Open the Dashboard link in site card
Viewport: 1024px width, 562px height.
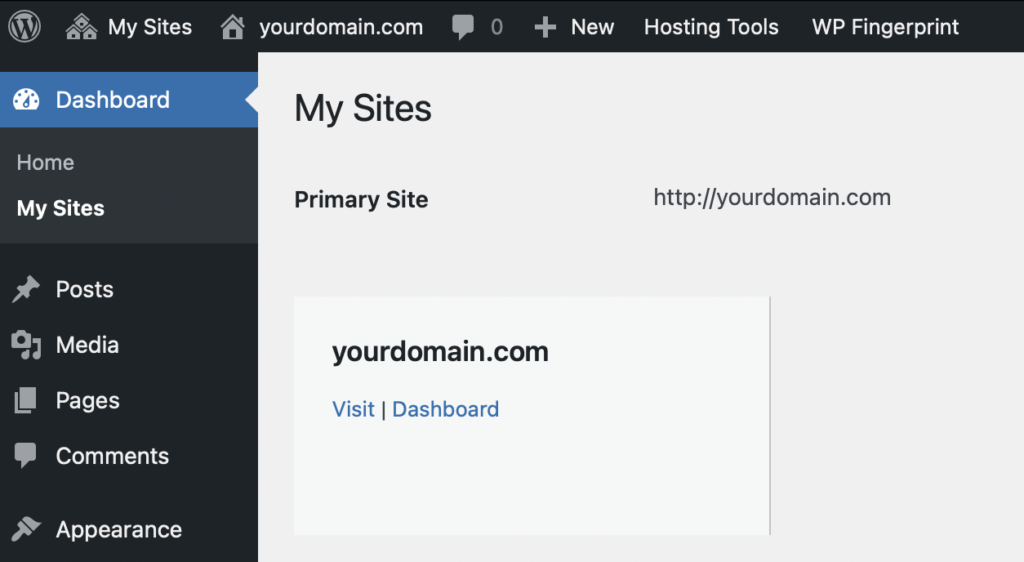coord(445,409)
